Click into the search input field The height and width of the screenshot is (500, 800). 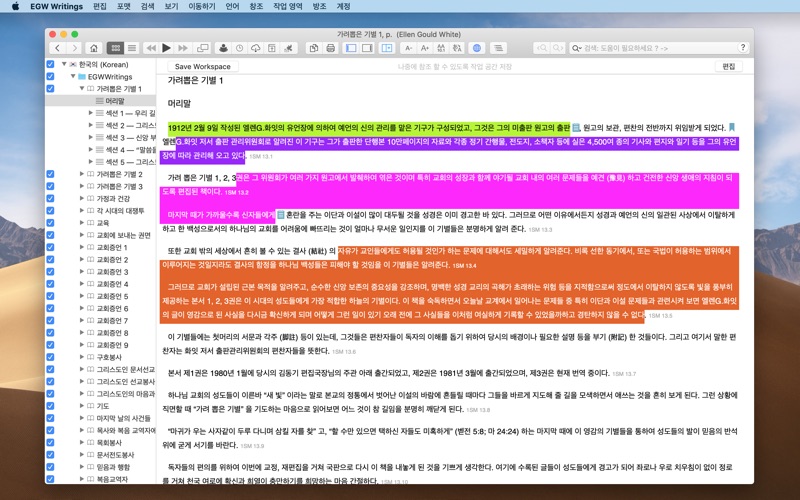pos(658,48)
